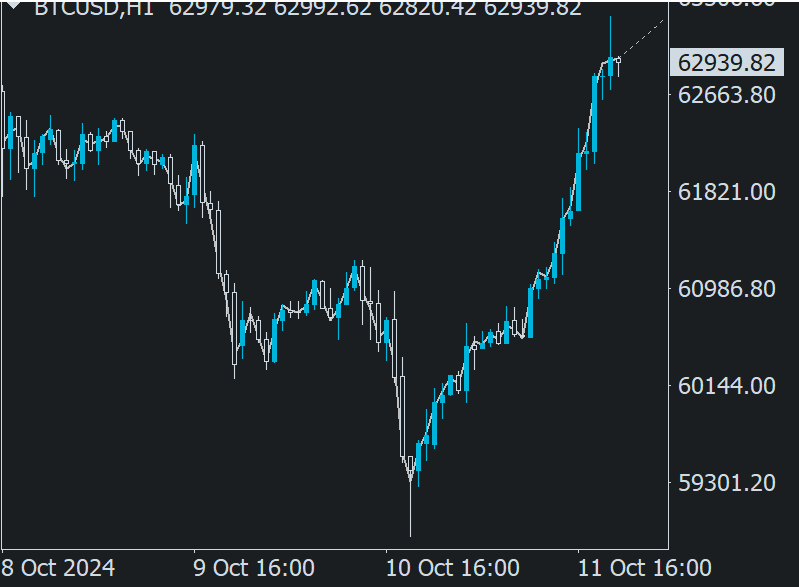Click the 11 Oct 16:00 time label
799x587 pixels.
coord(645,568)
